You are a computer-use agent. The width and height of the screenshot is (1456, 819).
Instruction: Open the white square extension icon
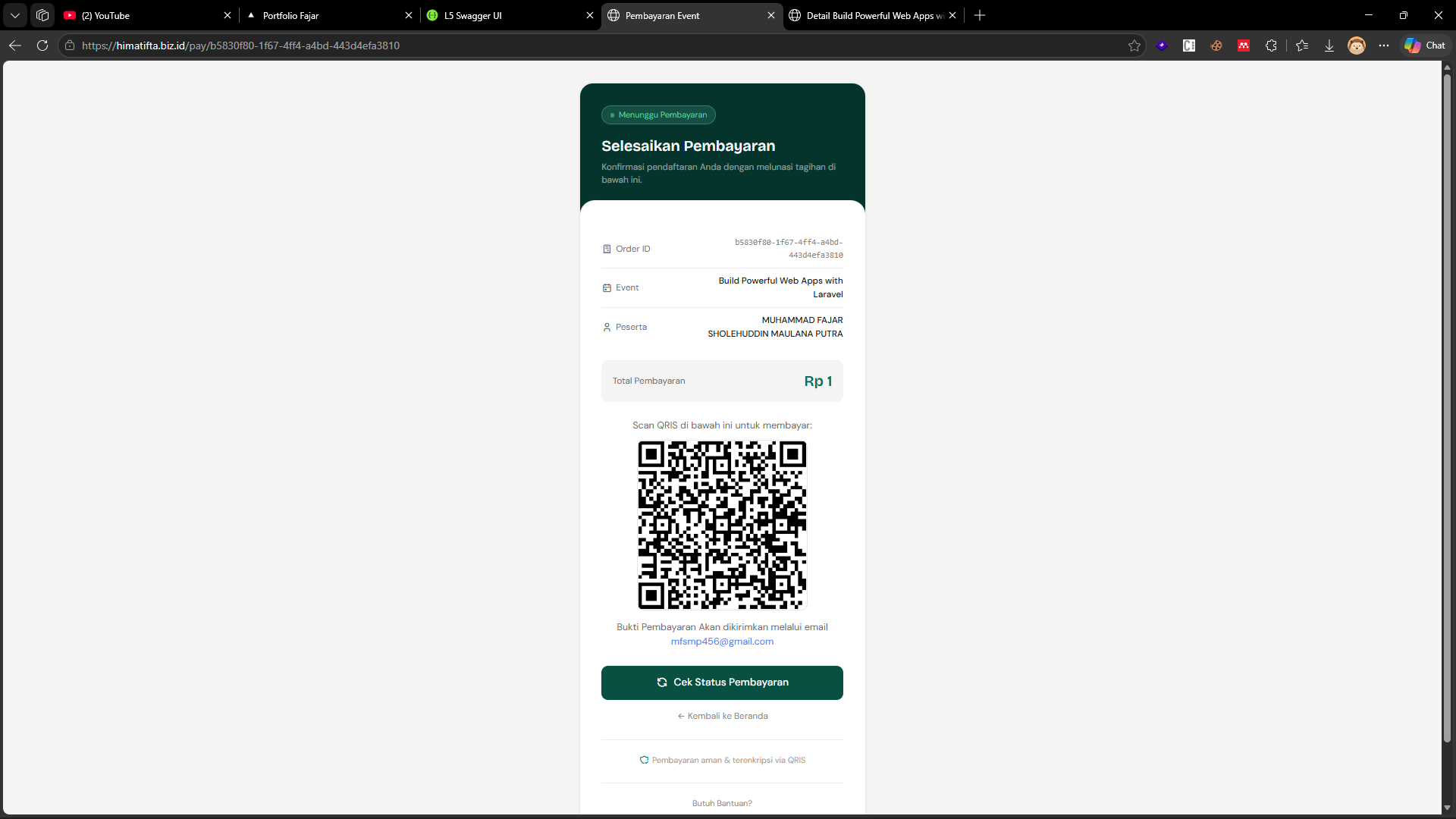point(1189,45)
